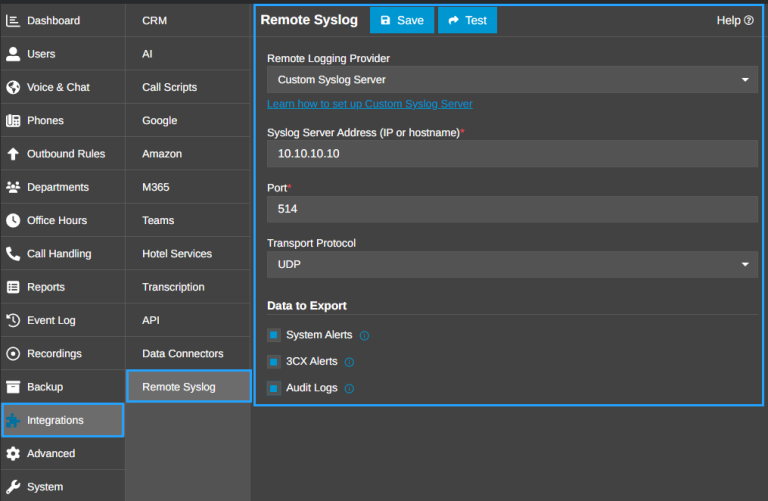Toggle the System Alerts checkbox
The image size is (768, 501).
(274, 335)
